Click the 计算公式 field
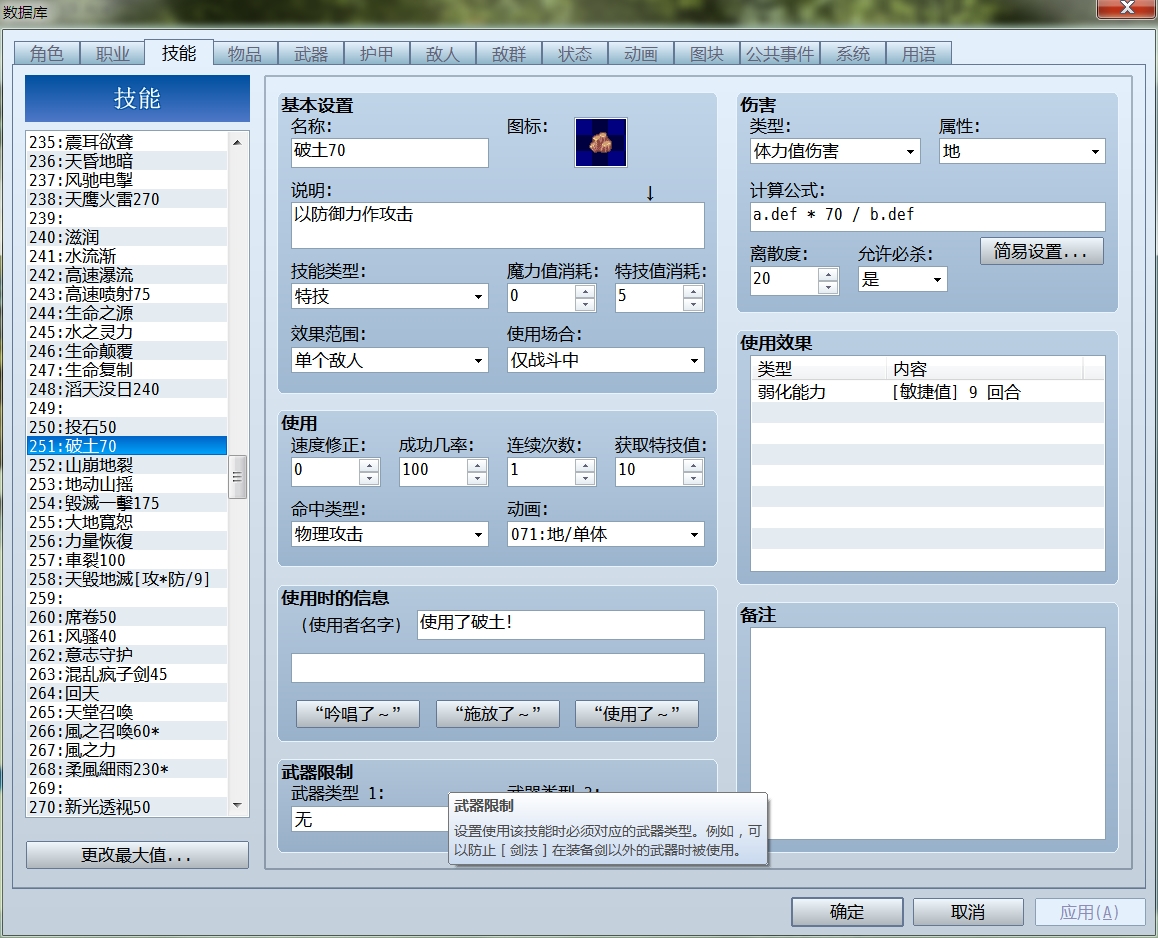 point(928,216)
